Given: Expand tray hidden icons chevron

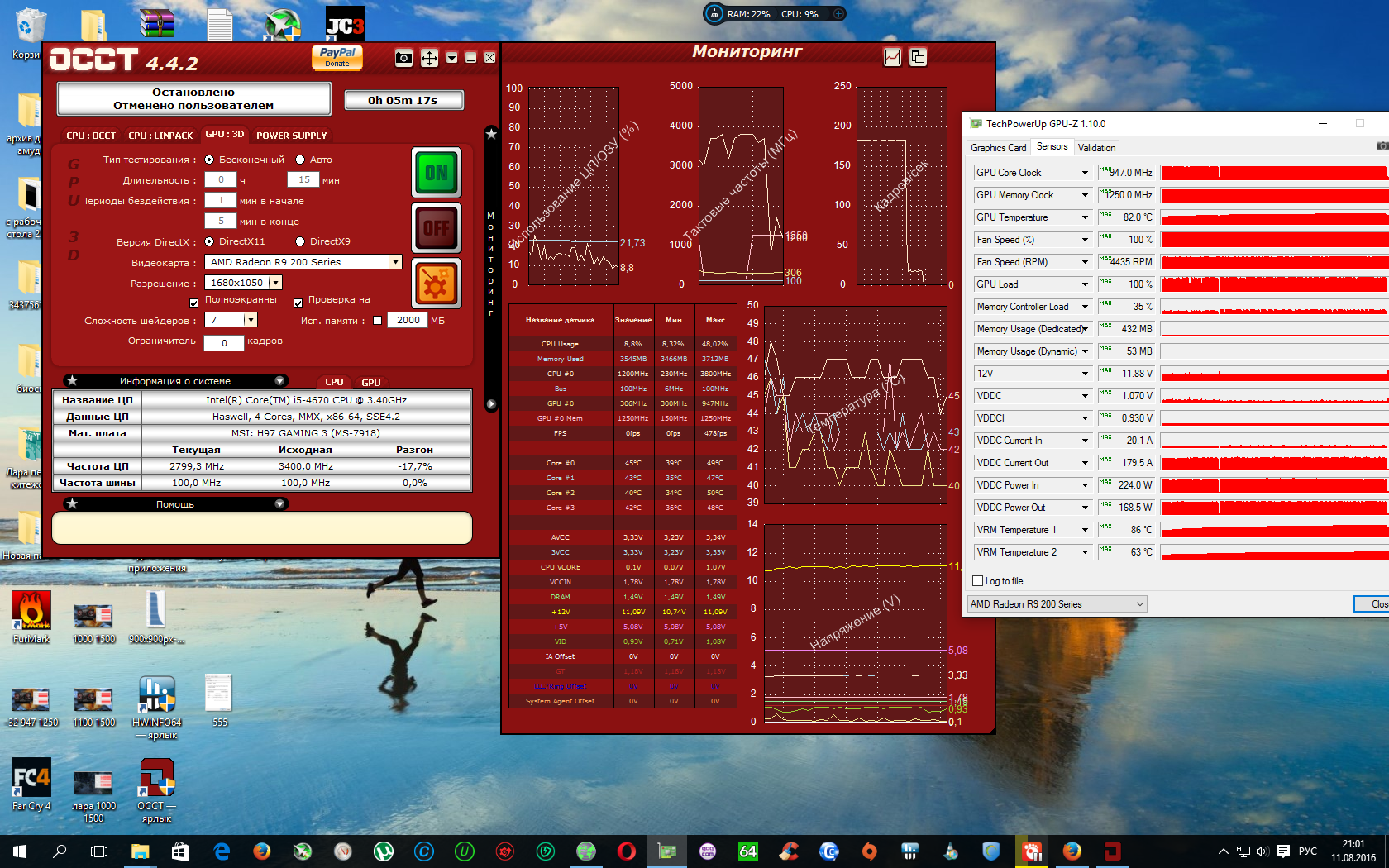Looking at the screenshot, I should click(1224, 851).
